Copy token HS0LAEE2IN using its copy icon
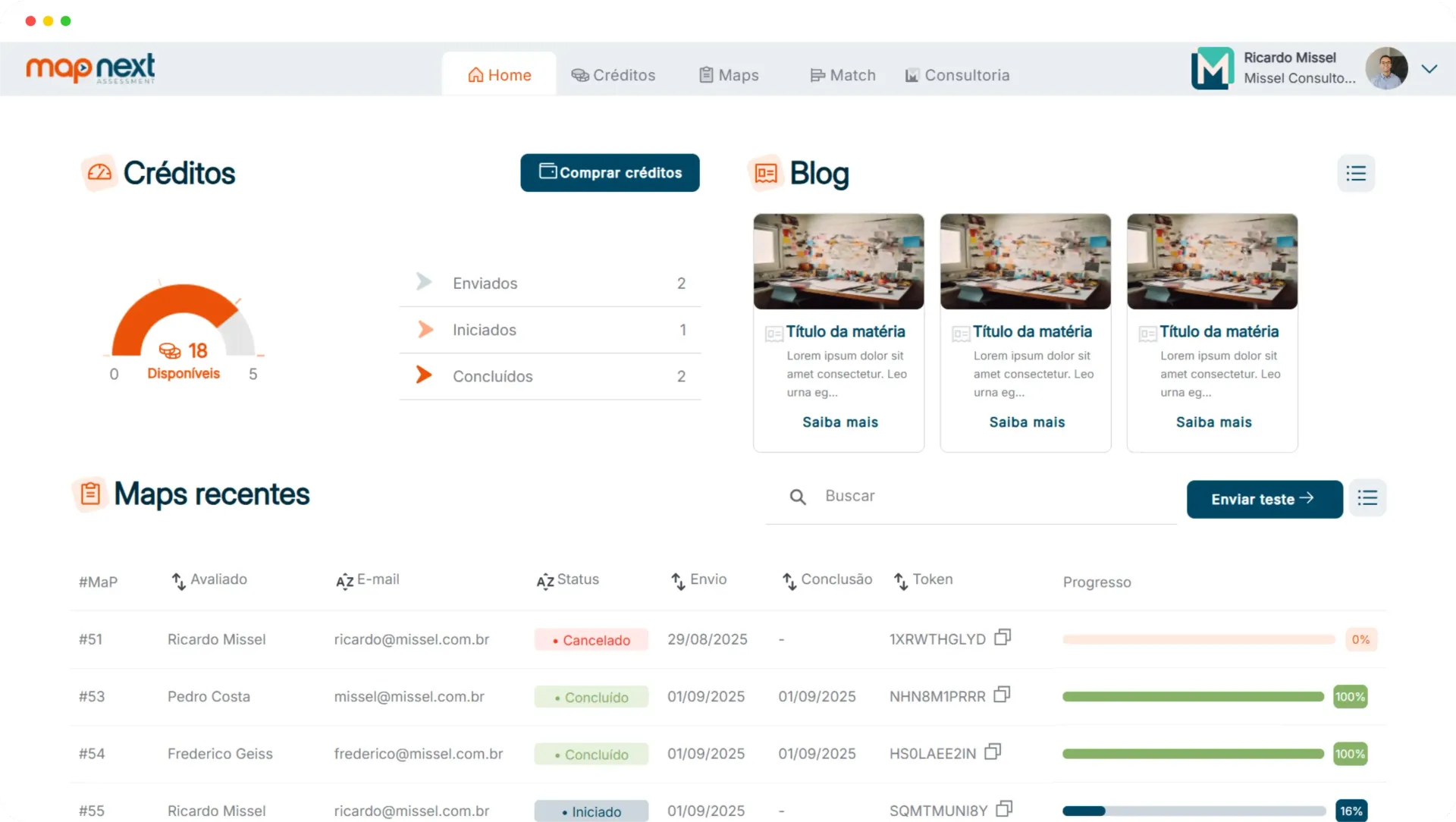The width and height of the screenshot is (1456, 822). tap(993, 752)
